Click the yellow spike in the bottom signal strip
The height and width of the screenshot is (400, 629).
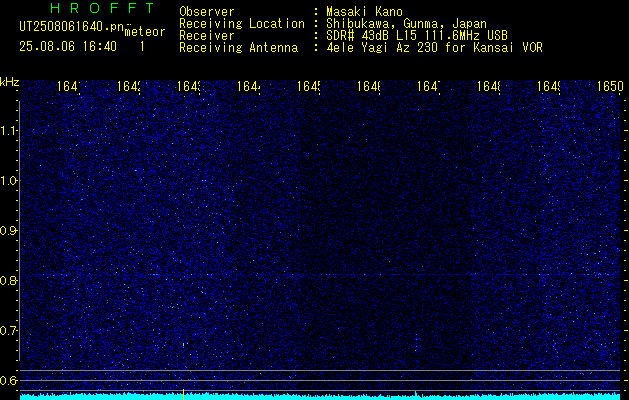pos(183,394)
